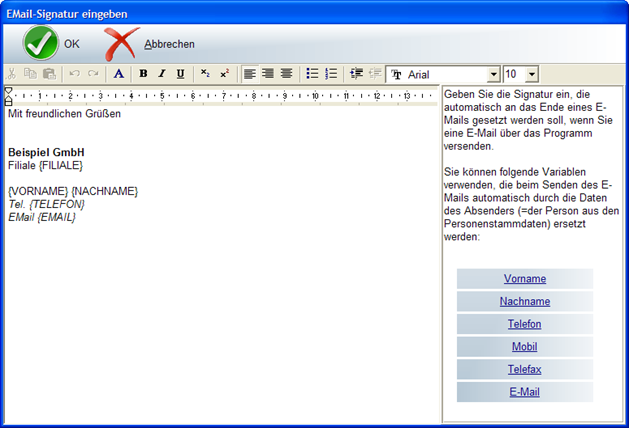
Task: Insert the Vorname variable
Action: point(525,279)
